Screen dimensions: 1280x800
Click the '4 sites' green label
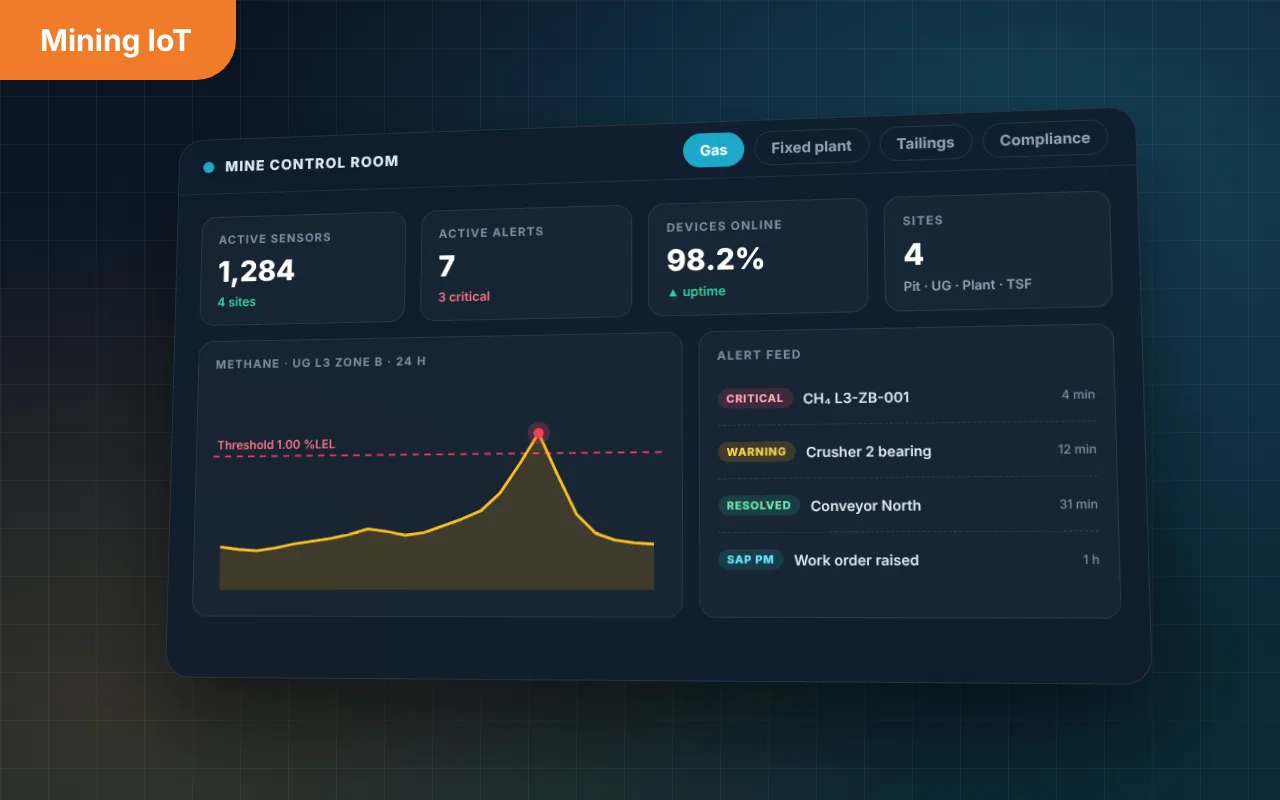point(237,302)
